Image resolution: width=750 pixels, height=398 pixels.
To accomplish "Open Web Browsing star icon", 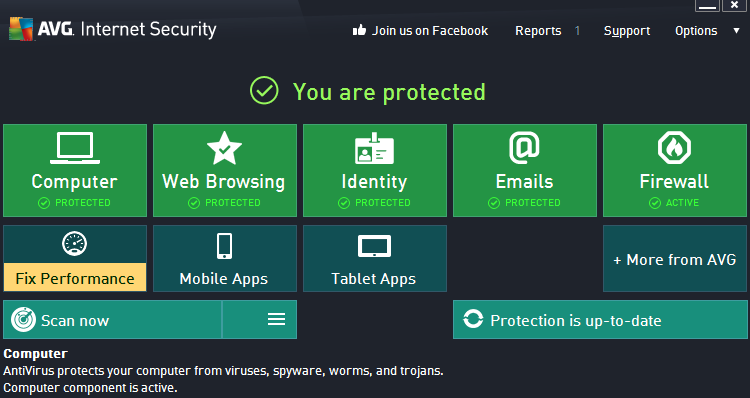I will 224,148.
